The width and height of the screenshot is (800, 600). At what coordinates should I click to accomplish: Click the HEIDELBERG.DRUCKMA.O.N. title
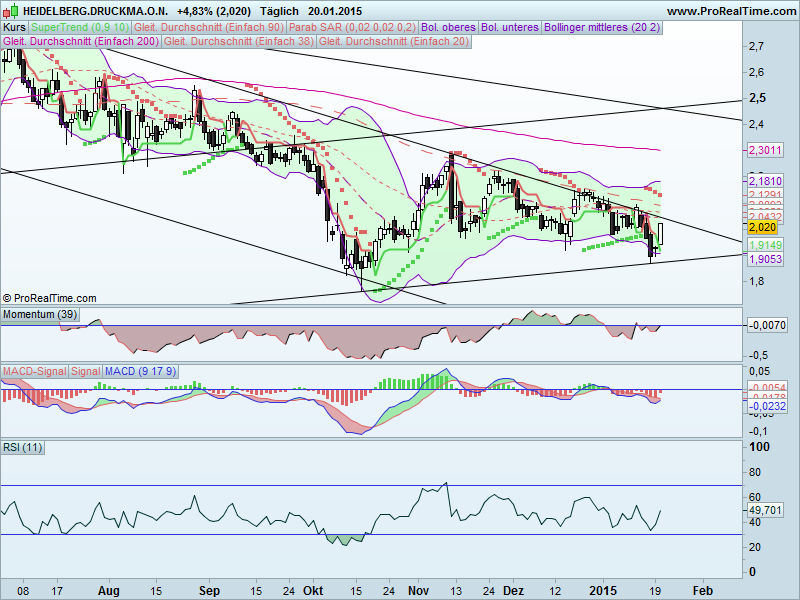95,11
